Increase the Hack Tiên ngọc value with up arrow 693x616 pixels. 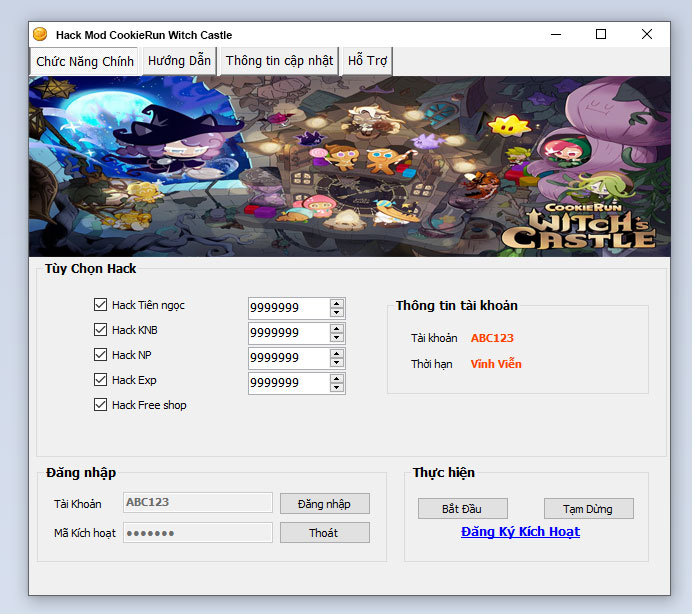click(337, 304)
